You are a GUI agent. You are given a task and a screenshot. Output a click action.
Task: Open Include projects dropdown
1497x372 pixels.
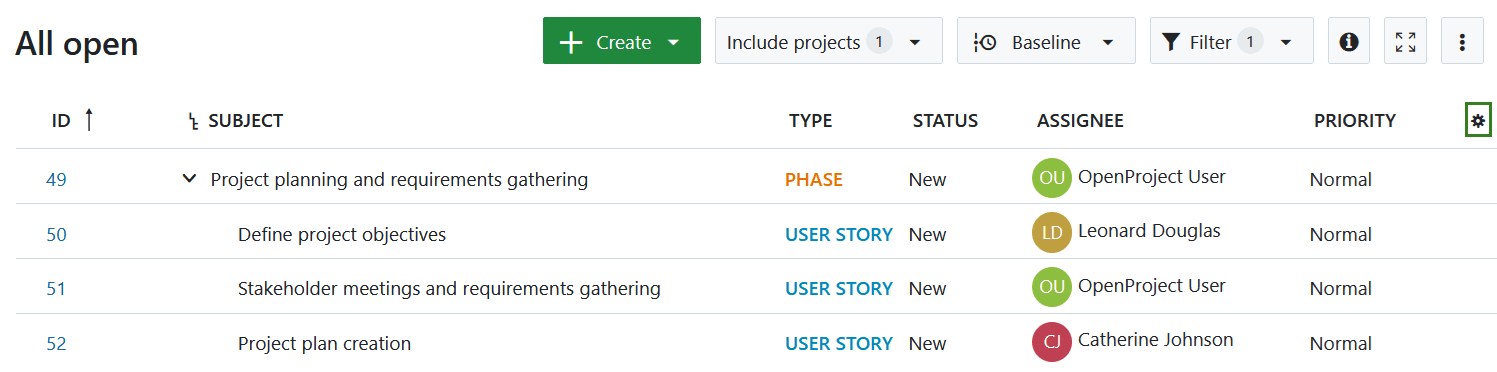[x=828, y=42]
